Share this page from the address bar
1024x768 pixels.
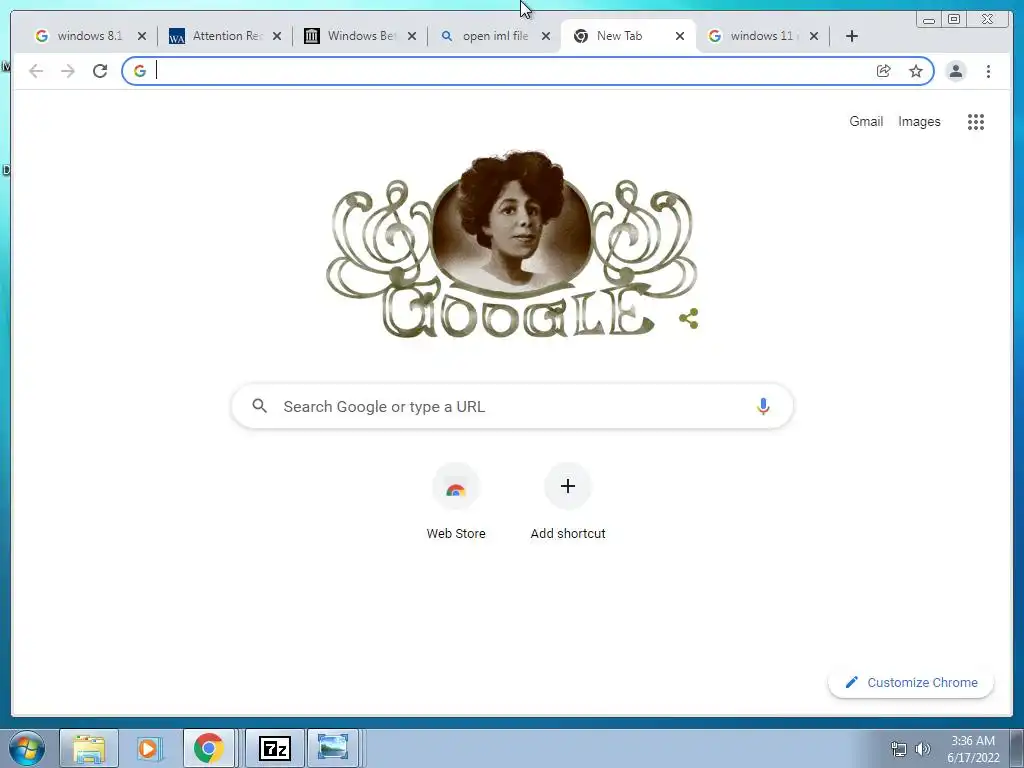point(884,71)
